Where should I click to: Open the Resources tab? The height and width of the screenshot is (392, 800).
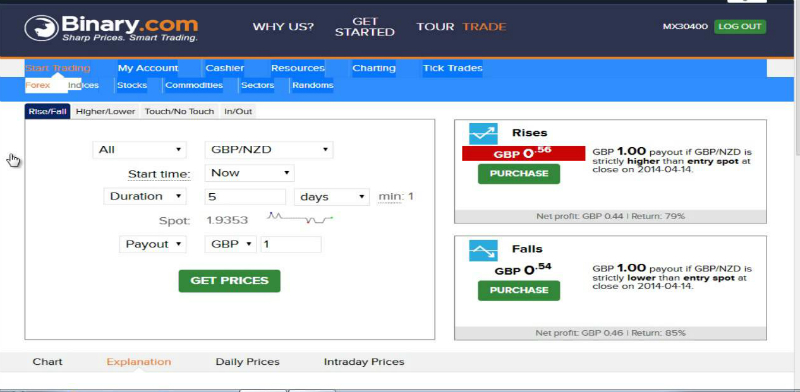point(297,68)
